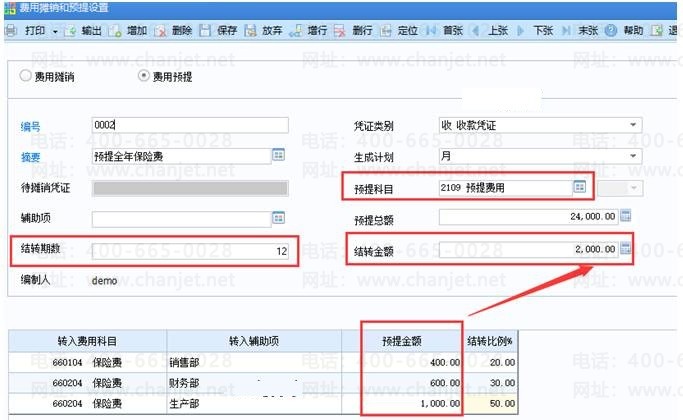The height and width of the screenshot is (420, 683).
Task: Select the 660204 保险费 cell in the 财务部 row
Action: [87, 383]
